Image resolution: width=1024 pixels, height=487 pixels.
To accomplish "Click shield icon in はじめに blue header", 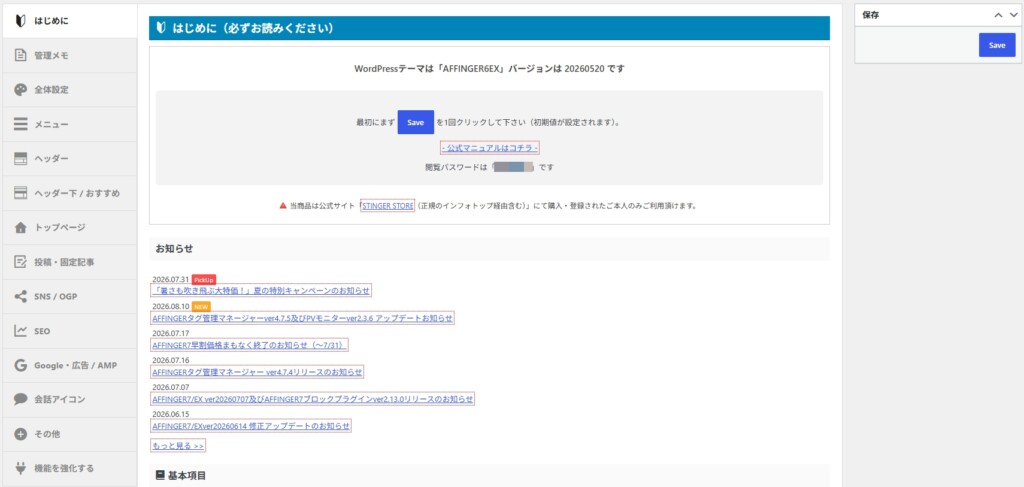I will pos(161,28).
